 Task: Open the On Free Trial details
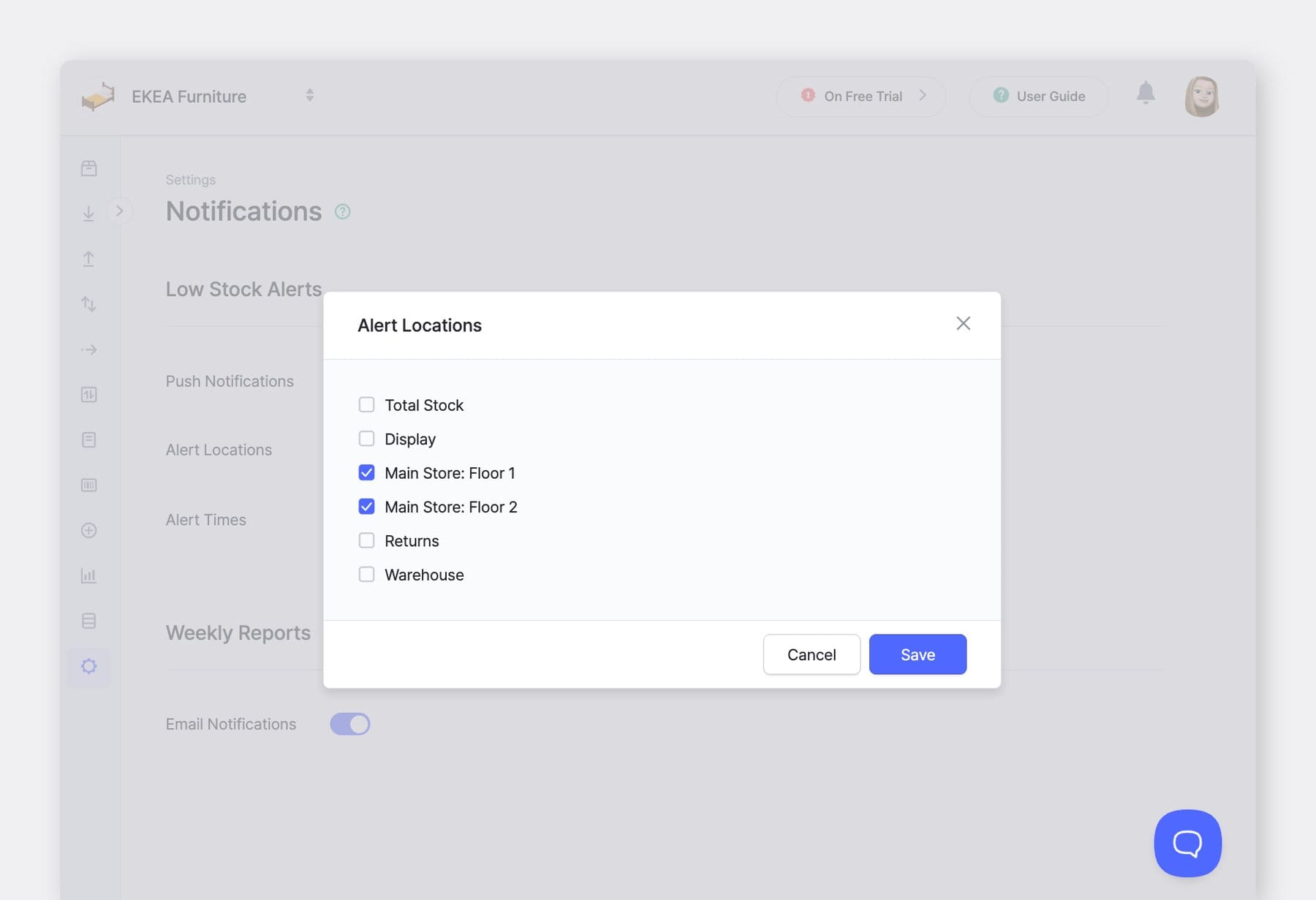coord(861,96)
